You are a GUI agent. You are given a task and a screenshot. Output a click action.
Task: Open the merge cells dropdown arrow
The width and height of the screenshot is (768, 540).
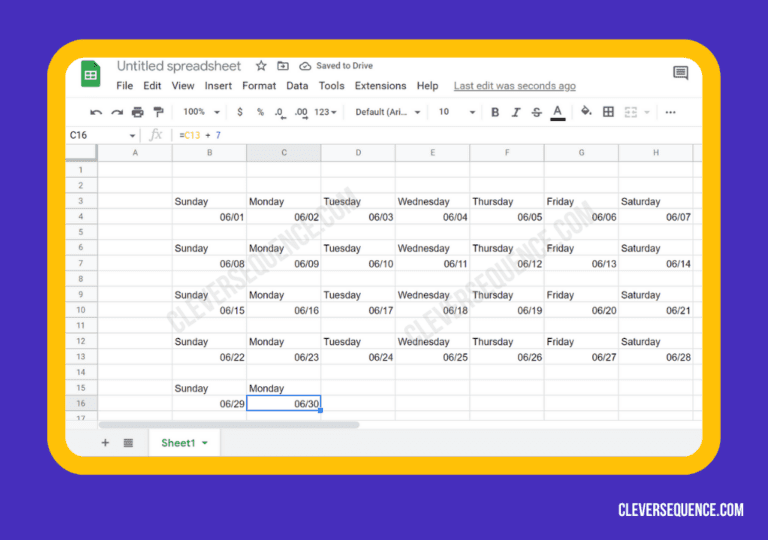647,113
